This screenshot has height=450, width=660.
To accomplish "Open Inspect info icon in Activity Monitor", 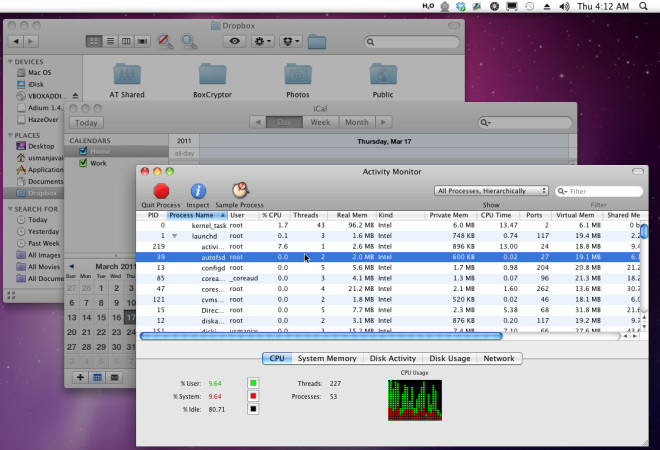I will (x=198, y=191).
